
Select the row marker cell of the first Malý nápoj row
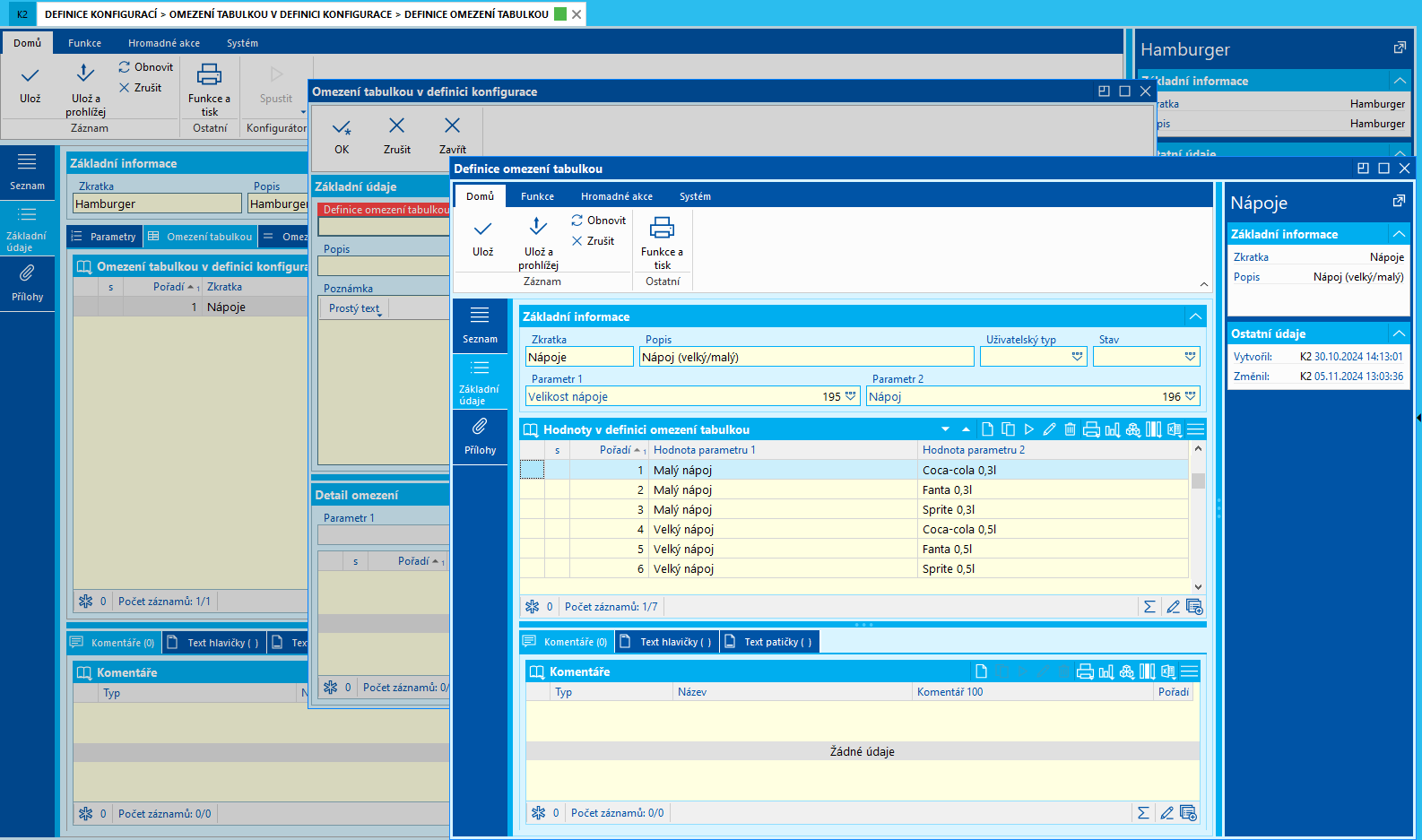(532, 470)
